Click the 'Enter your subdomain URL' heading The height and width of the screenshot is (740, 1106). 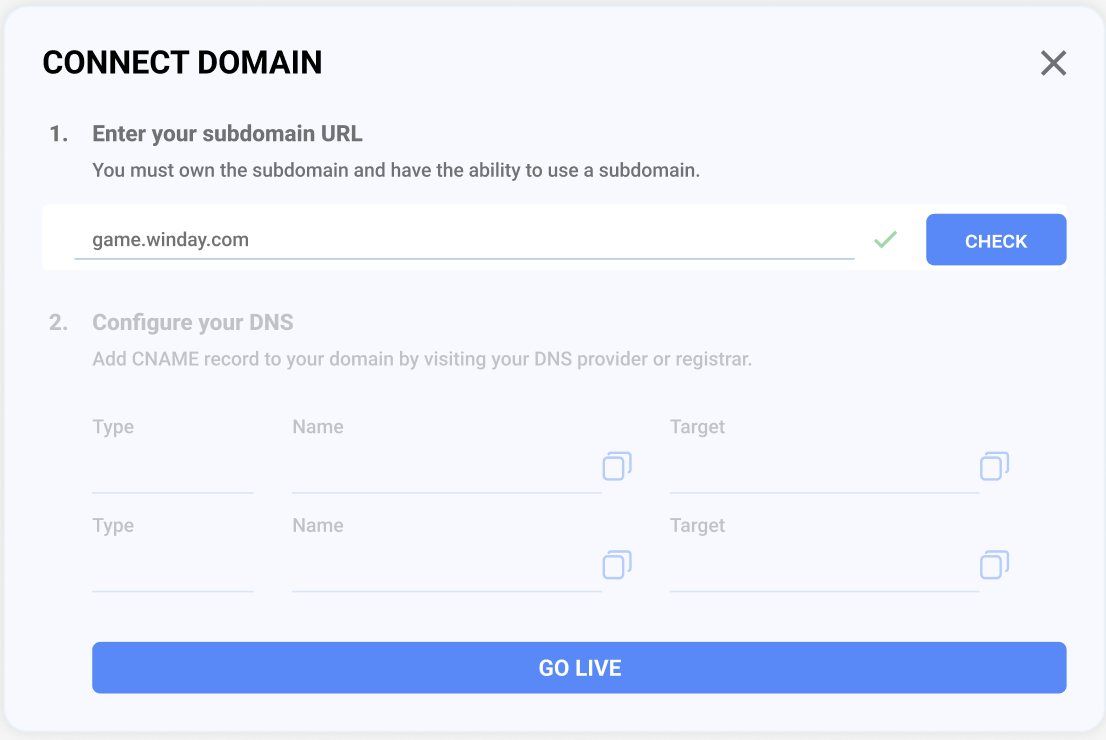tap(227, 133)
